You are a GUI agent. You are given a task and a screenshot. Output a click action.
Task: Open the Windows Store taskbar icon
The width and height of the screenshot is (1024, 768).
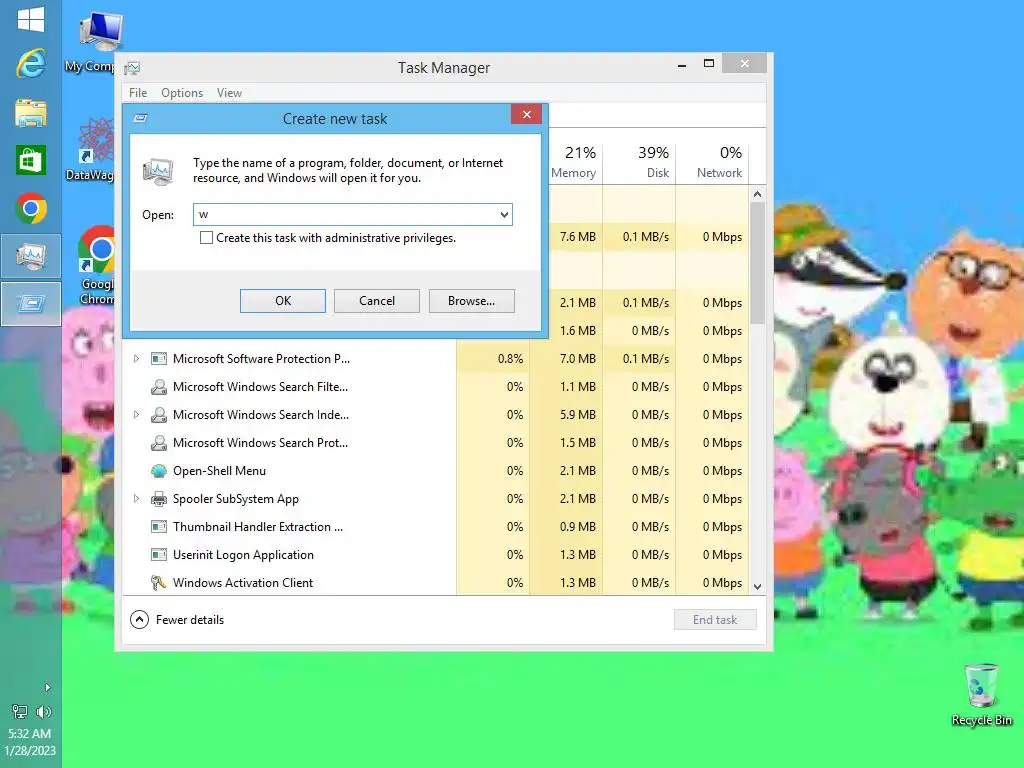pyautogui.click(x=31, y=161)
